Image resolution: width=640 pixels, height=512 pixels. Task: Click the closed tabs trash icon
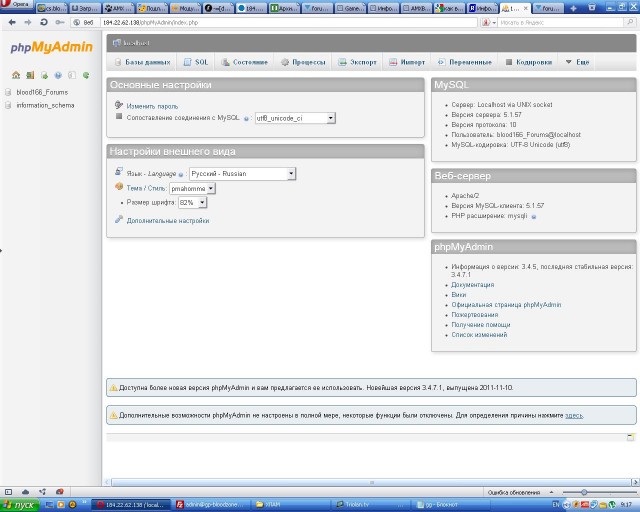click(592, 7)
